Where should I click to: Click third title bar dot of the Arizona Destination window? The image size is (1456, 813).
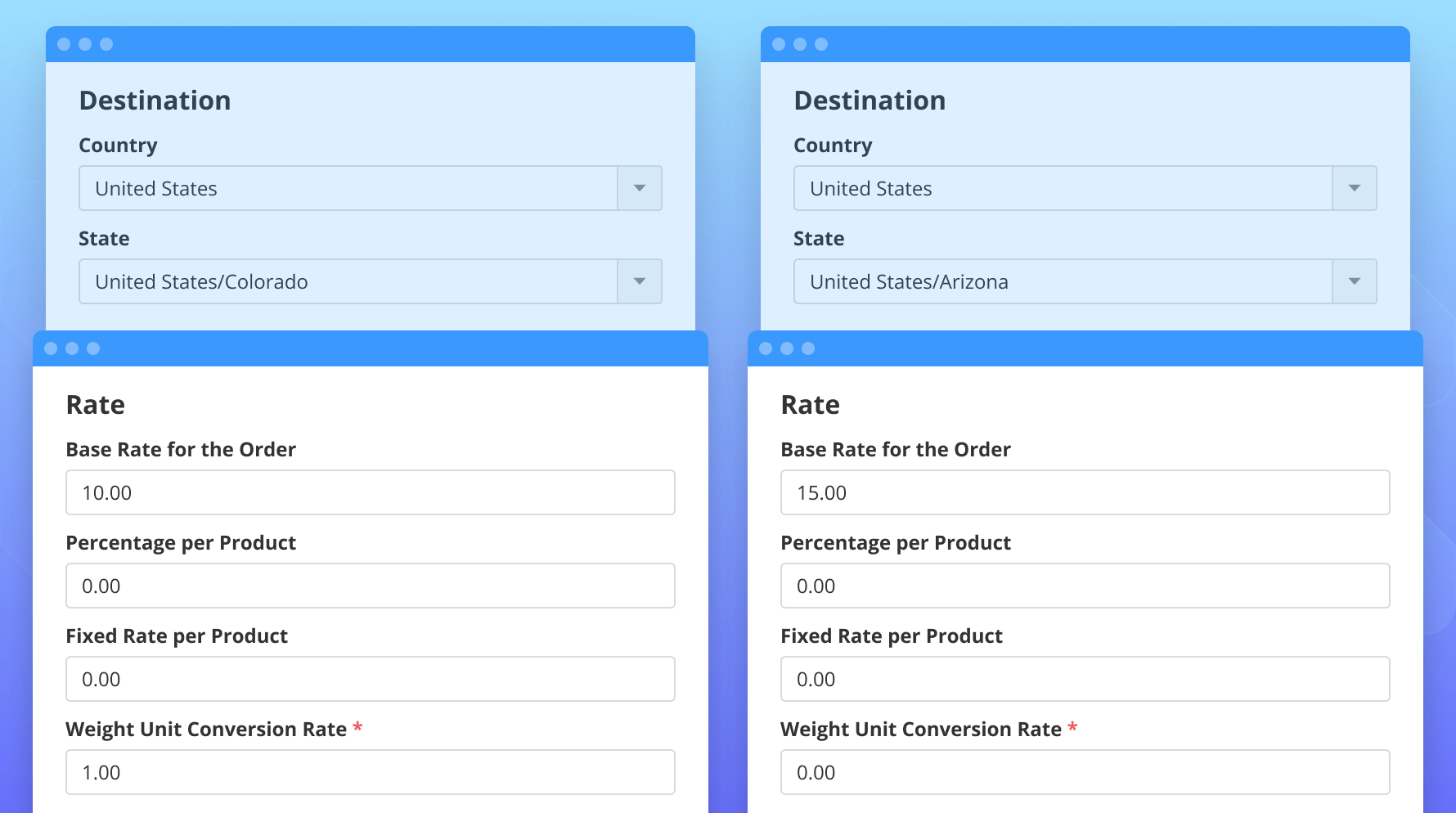pyautogui.click(x=821, y=44)
